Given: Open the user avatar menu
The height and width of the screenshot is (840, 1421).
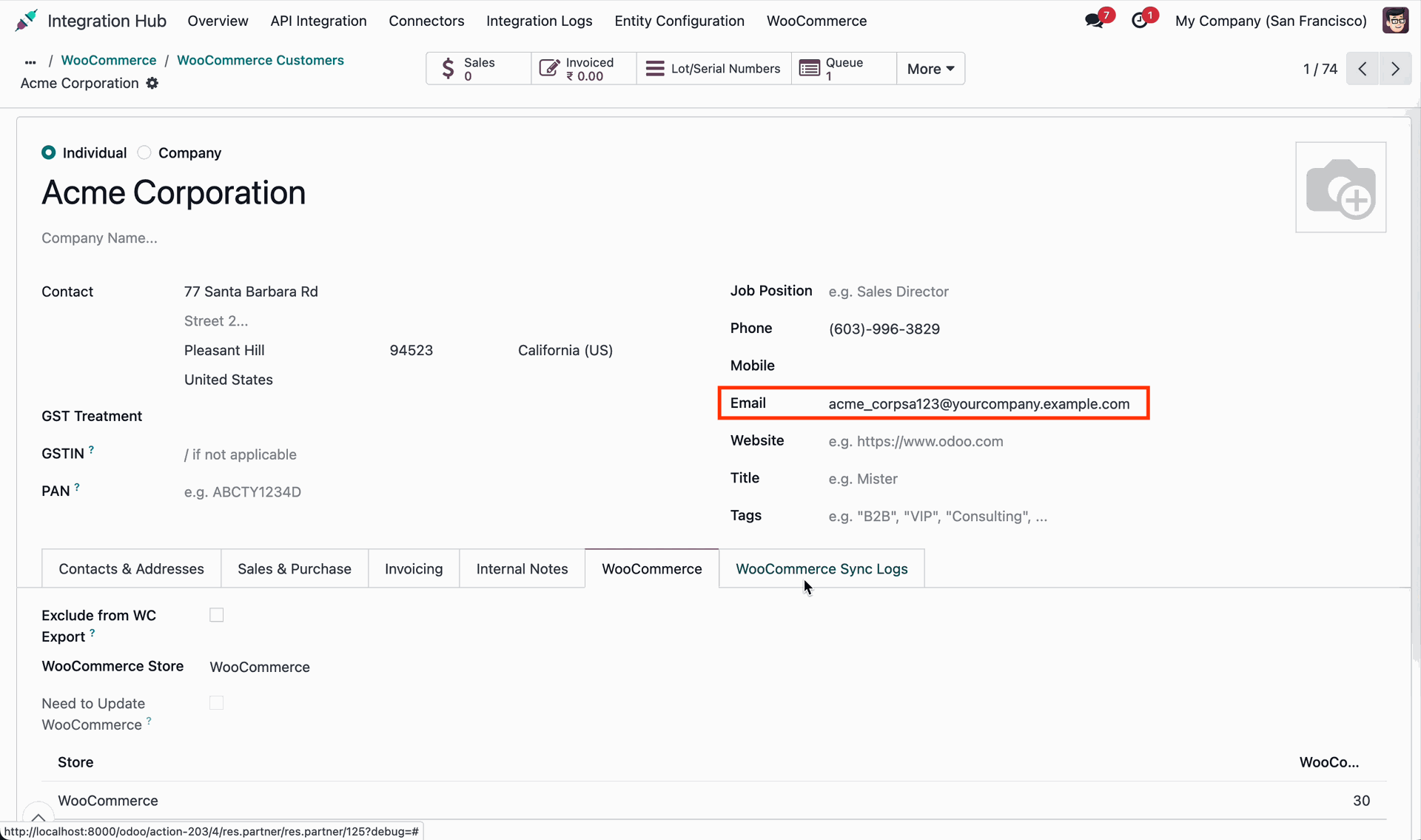Looking at the screenshot, I should [x=1395, y=21].
